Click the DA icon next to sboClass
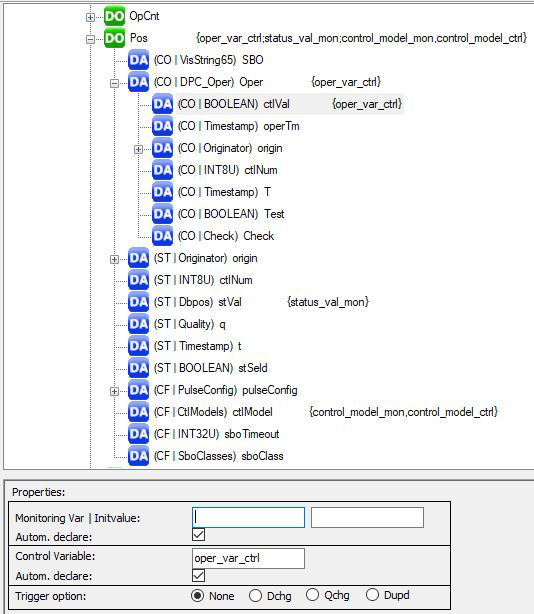534x614 pixels. pos(139,456)
